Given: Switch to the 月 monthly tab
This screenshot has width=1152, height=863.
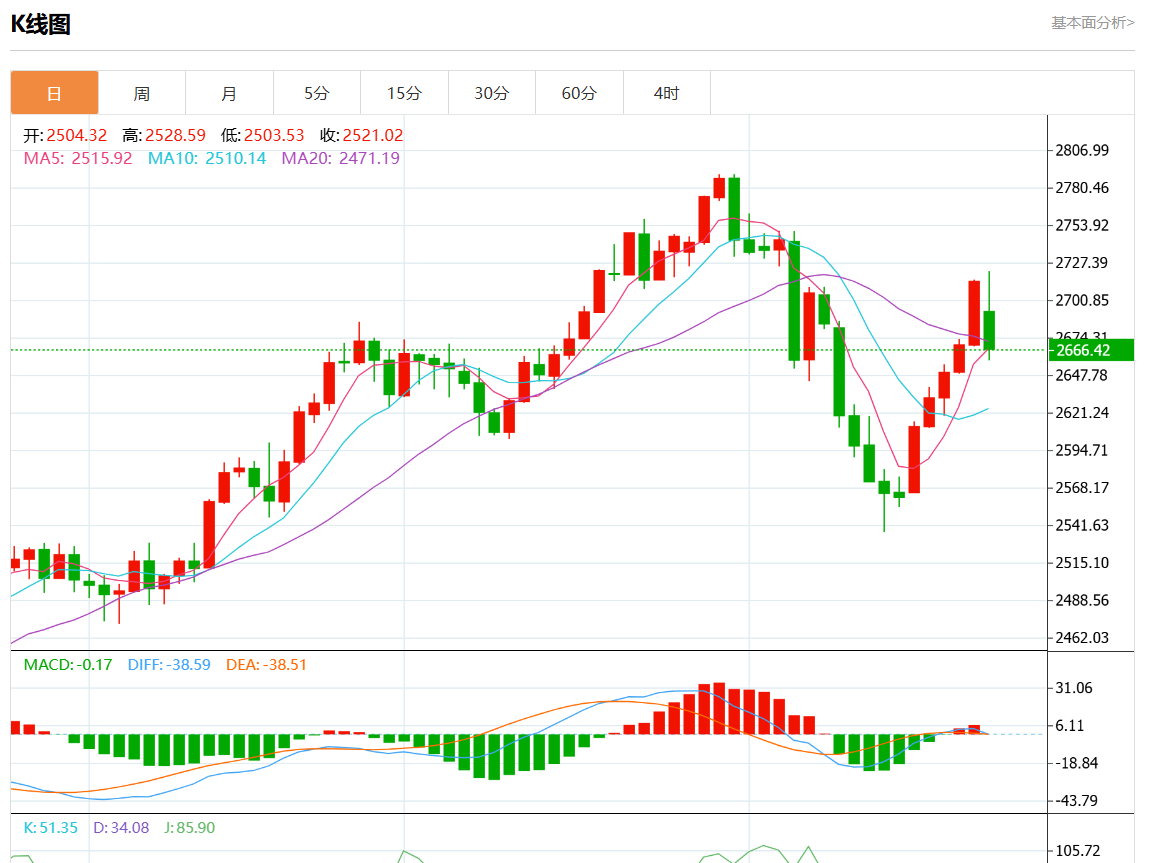Looking at the screenshot, I should pyautogui.click(x=229, y=93).
